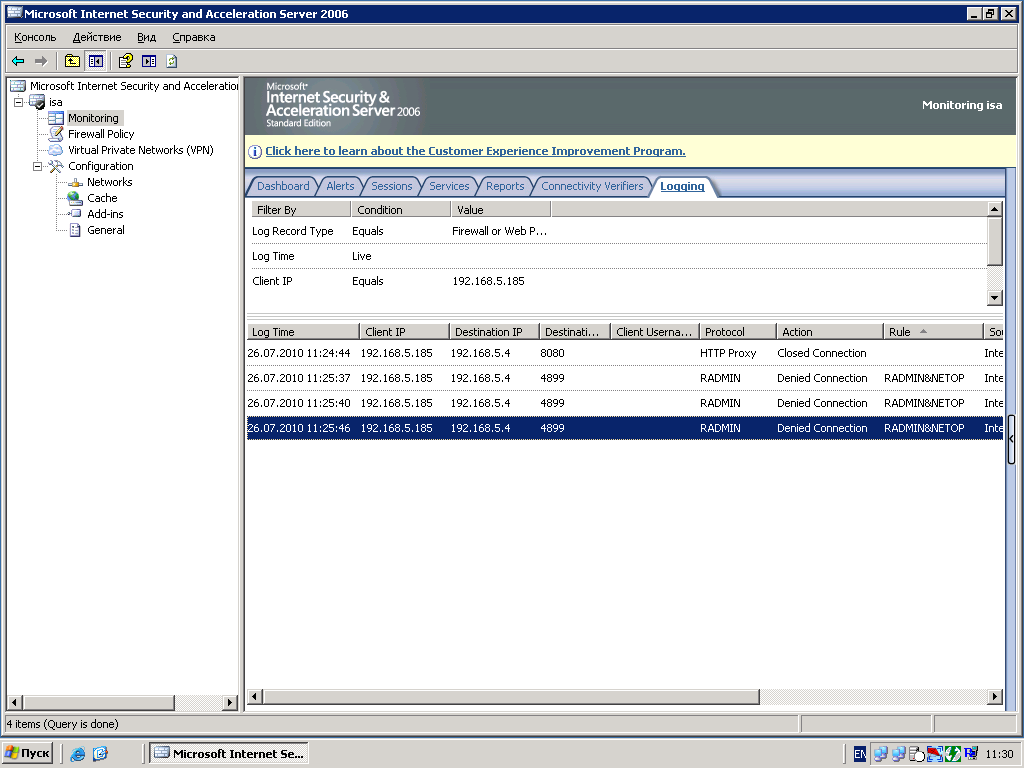Open the Действие menu
This screenshot has width=1024, height=768.
coord(97,37)
